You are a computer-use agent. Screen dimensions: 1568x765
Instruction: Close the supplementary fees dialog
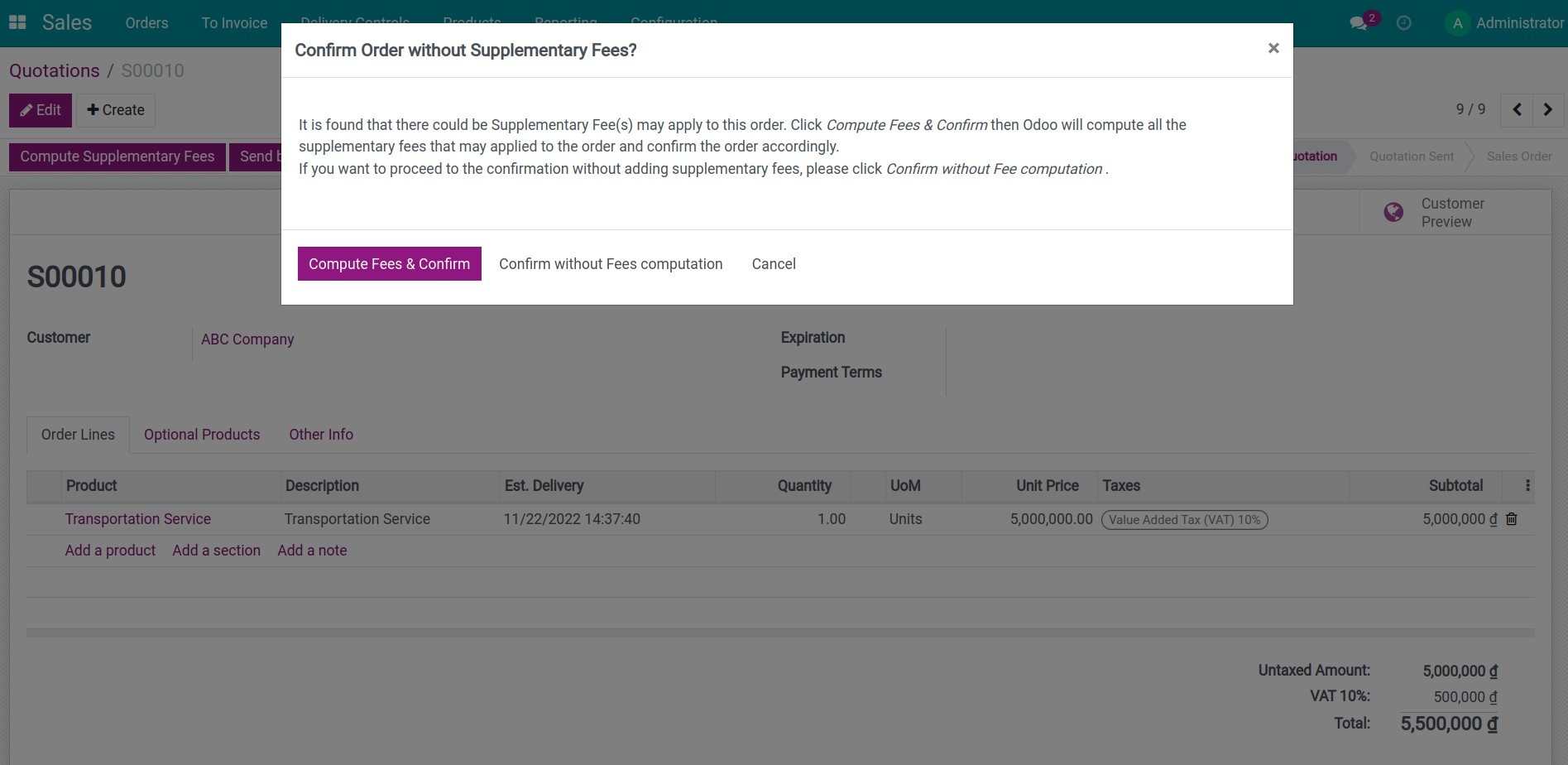[1273, 48]
